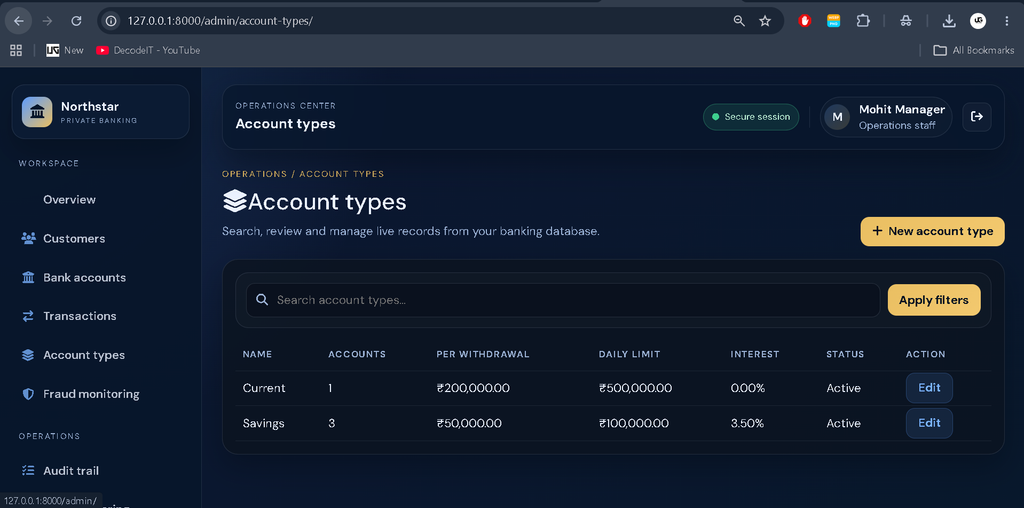Click the ₹50,000.00 per withdrawal value

point(469,423)
